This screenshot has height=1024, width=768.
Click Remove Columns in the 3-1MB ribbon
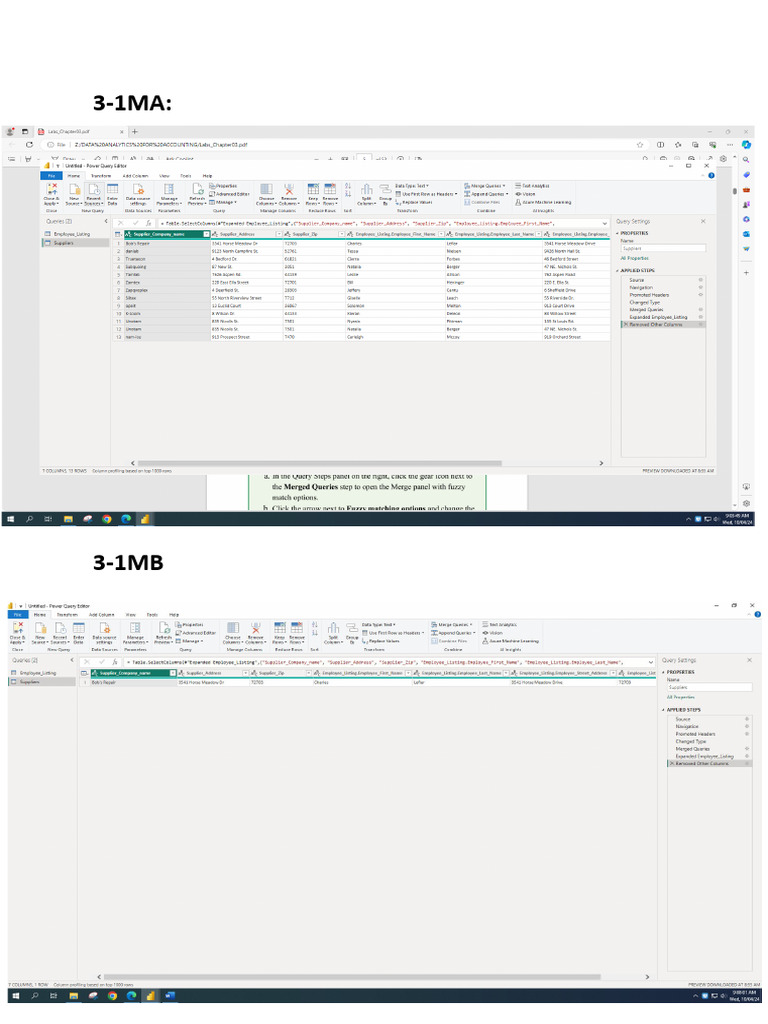coord(258,637)
